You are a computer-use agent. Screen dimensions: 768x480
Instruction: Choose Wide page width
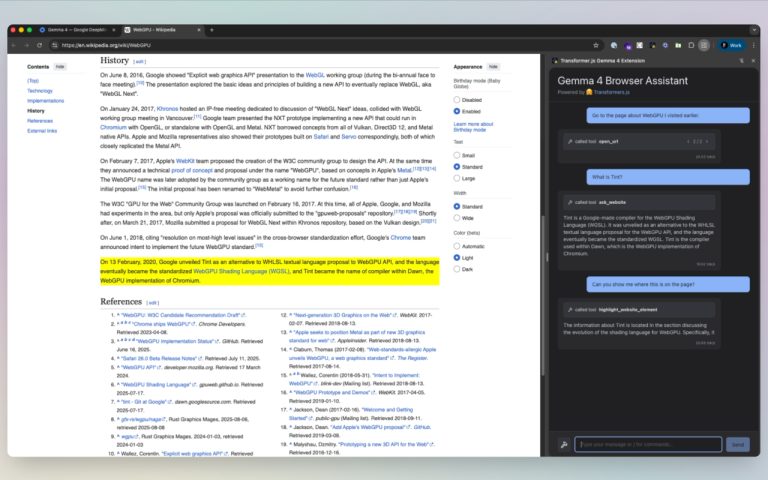(456, 218)
